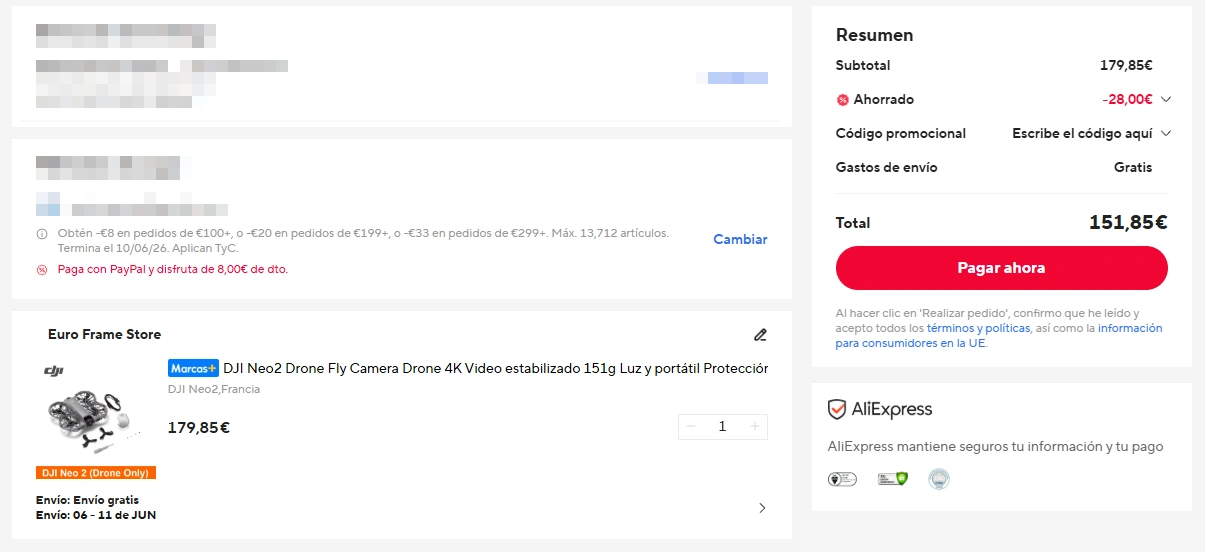Increase item quantity with the plus button
This screenshot has width=1205, height=552.
pyautogui.click(x=755, y=427)
